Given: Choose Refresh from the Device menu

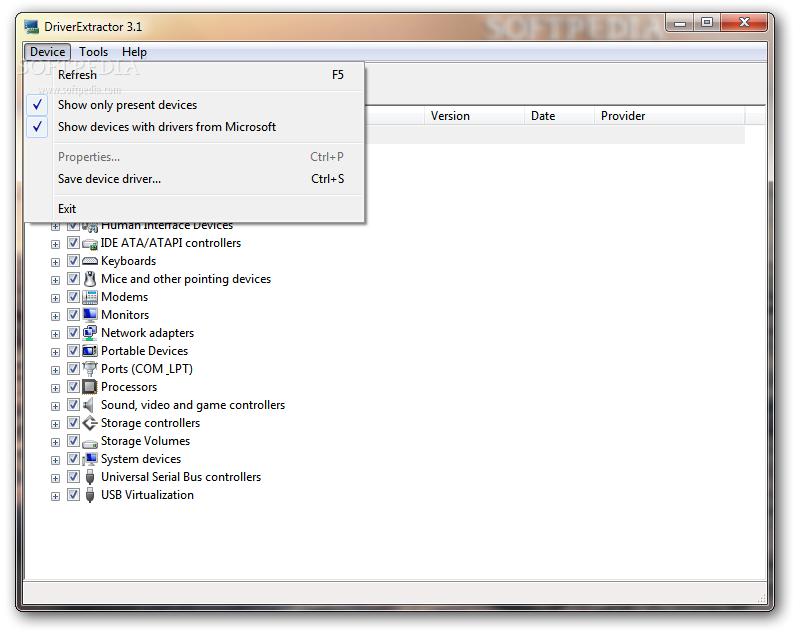Looking at the screenshot, I should (194, 75).
